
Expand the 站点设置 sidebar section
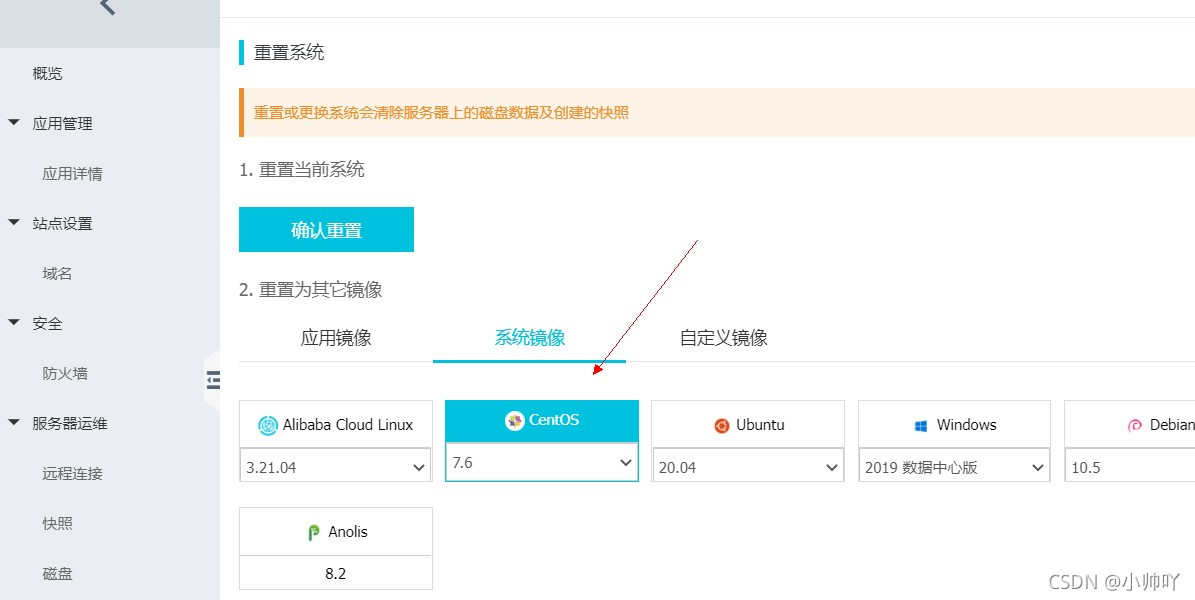65,223
